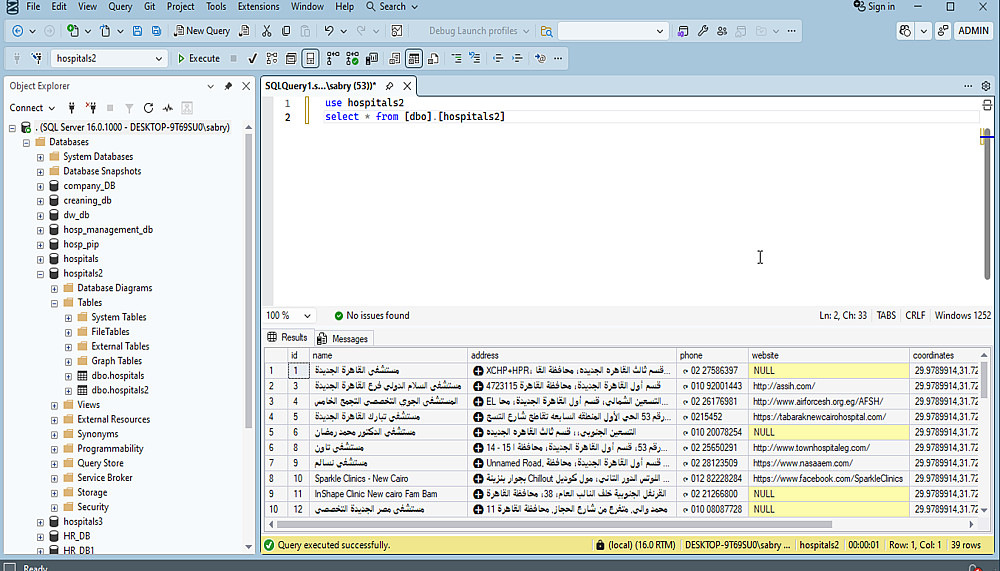
Task: Toggle the Results to Grid option
Action: 414,59
